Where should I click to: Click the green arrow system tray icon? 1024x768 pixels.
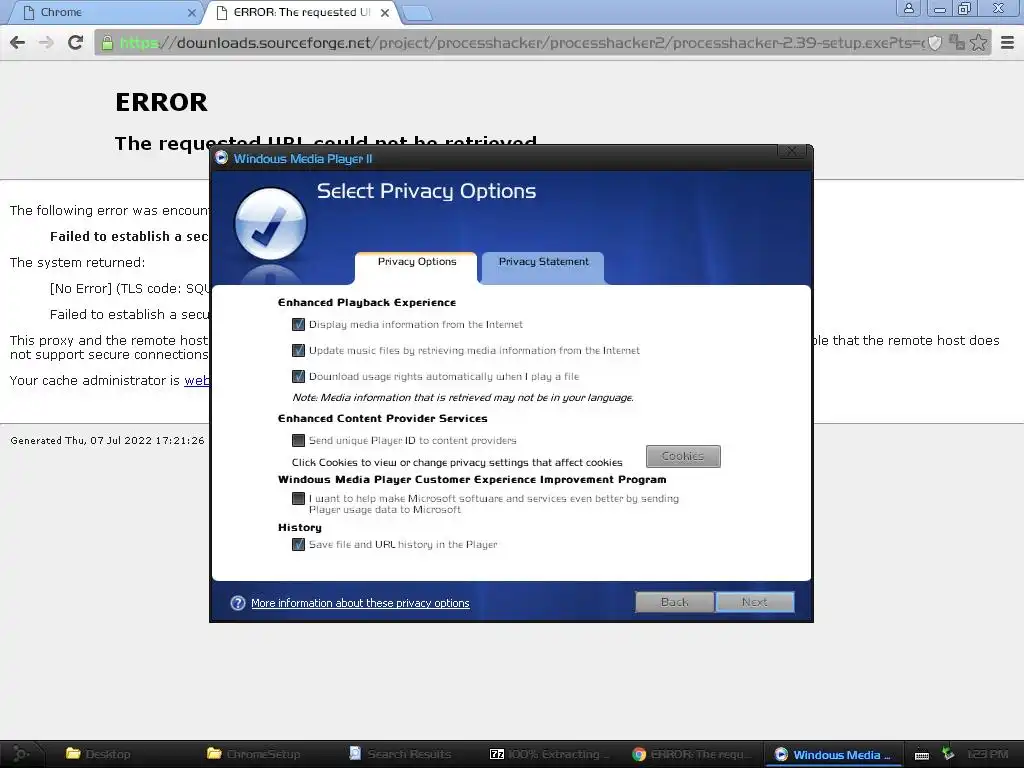(x=948, y=754)
